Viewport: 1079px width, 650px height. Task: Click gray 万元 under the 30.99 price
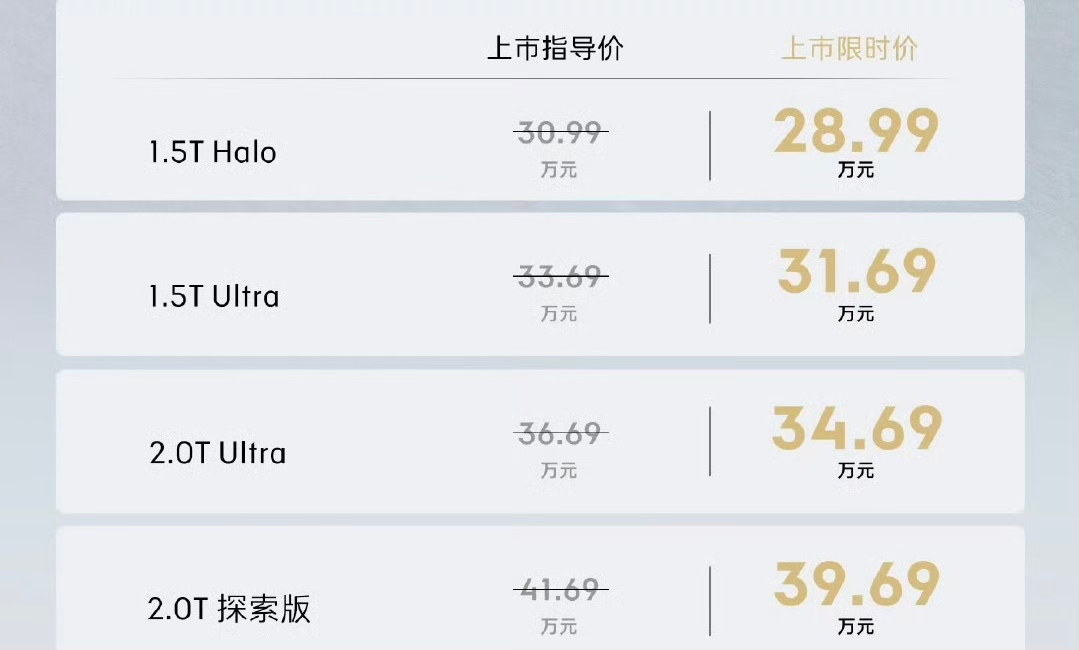pyautogui.click(x=559, y=170)
